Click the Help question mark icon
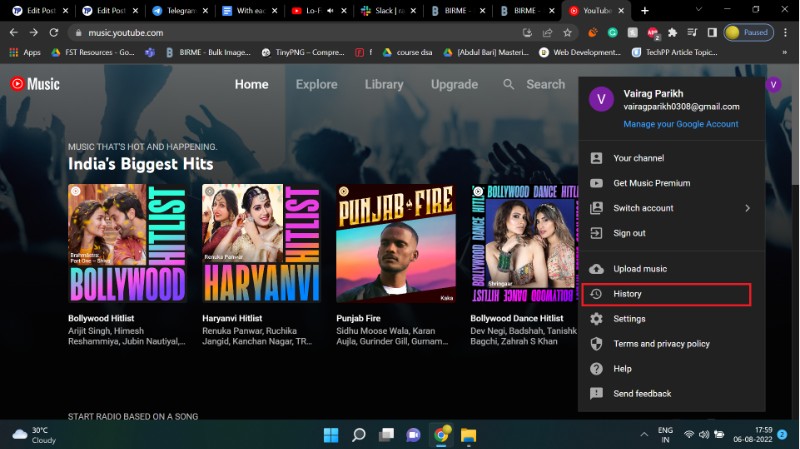This screenshot has width=800, height=449. pyautogui.click(x=597, y=369)
